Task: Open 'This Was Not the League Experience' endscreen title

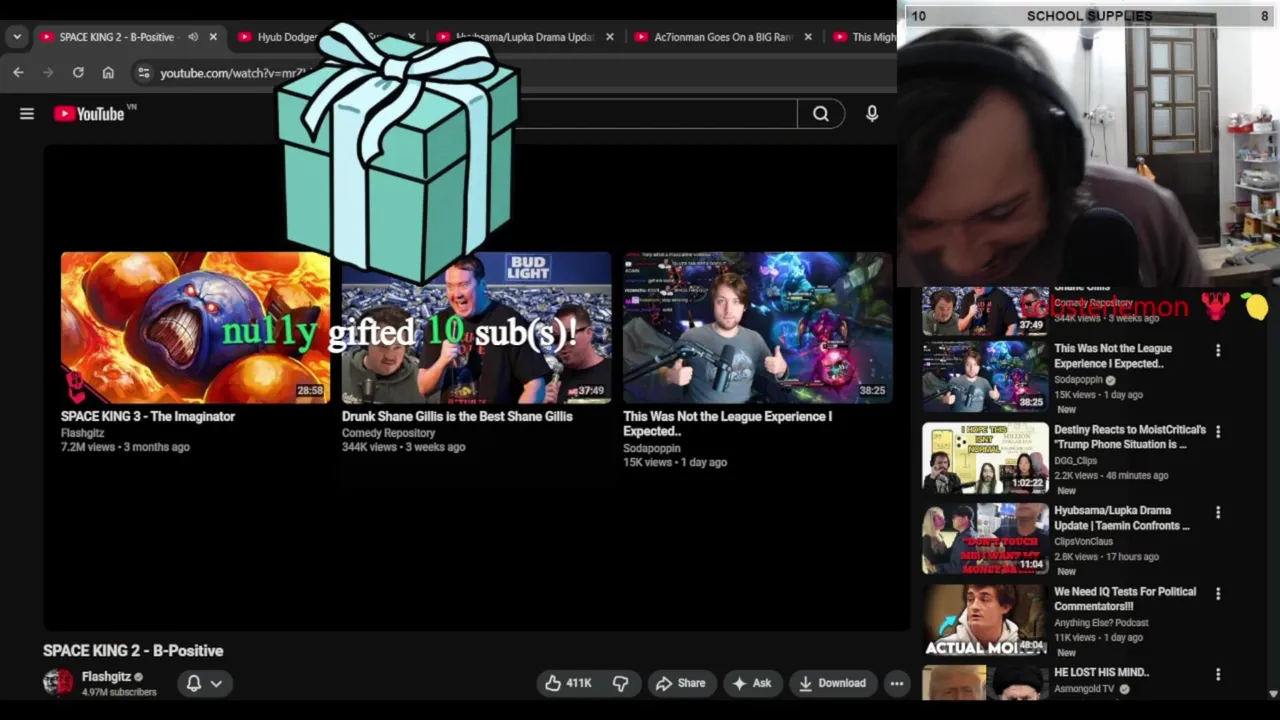Action: click(x=728, y=424)
